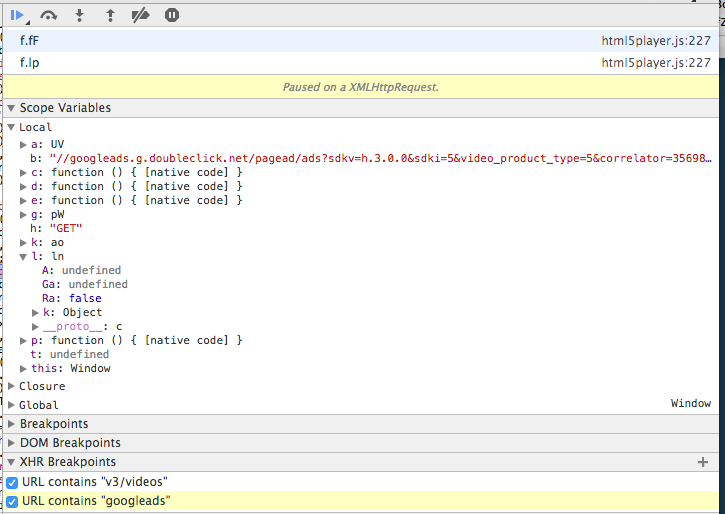The width and height of the screenshot is (725, 514).
Task: Expand variable p function
Action: coord(23,341)
